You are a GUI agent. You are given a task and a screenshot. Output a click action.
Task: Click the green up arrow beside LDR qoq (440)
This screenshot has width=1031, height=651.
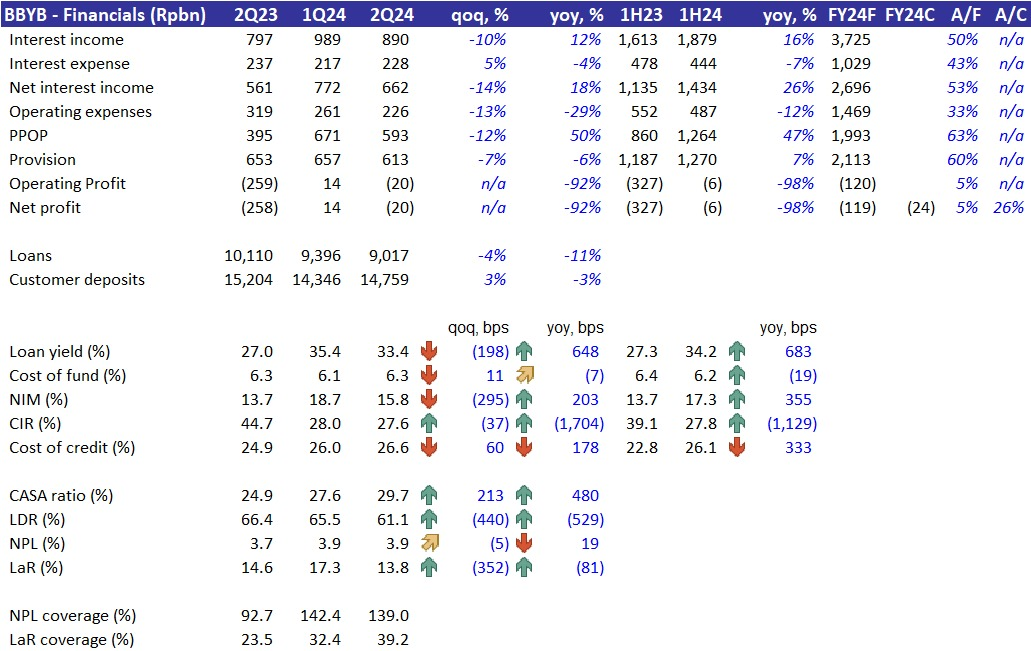pos(430,519)
